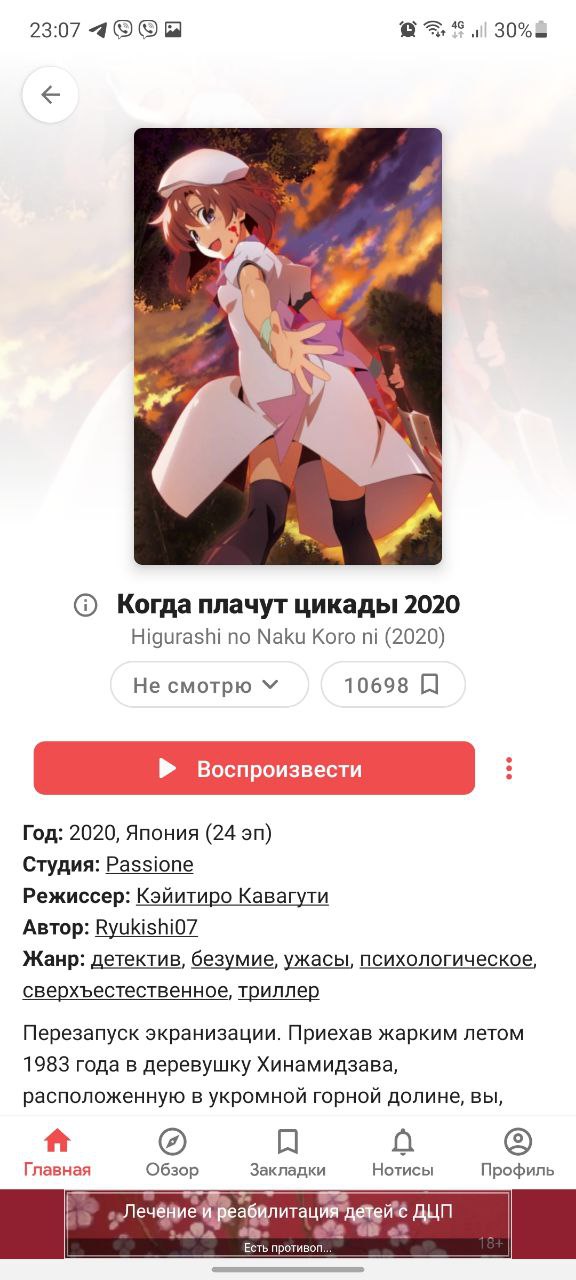Image resolution: width=576 pixels, height=1280 pixels.
Task: Open the three-dot more options menu
Action: click(509, 769)
